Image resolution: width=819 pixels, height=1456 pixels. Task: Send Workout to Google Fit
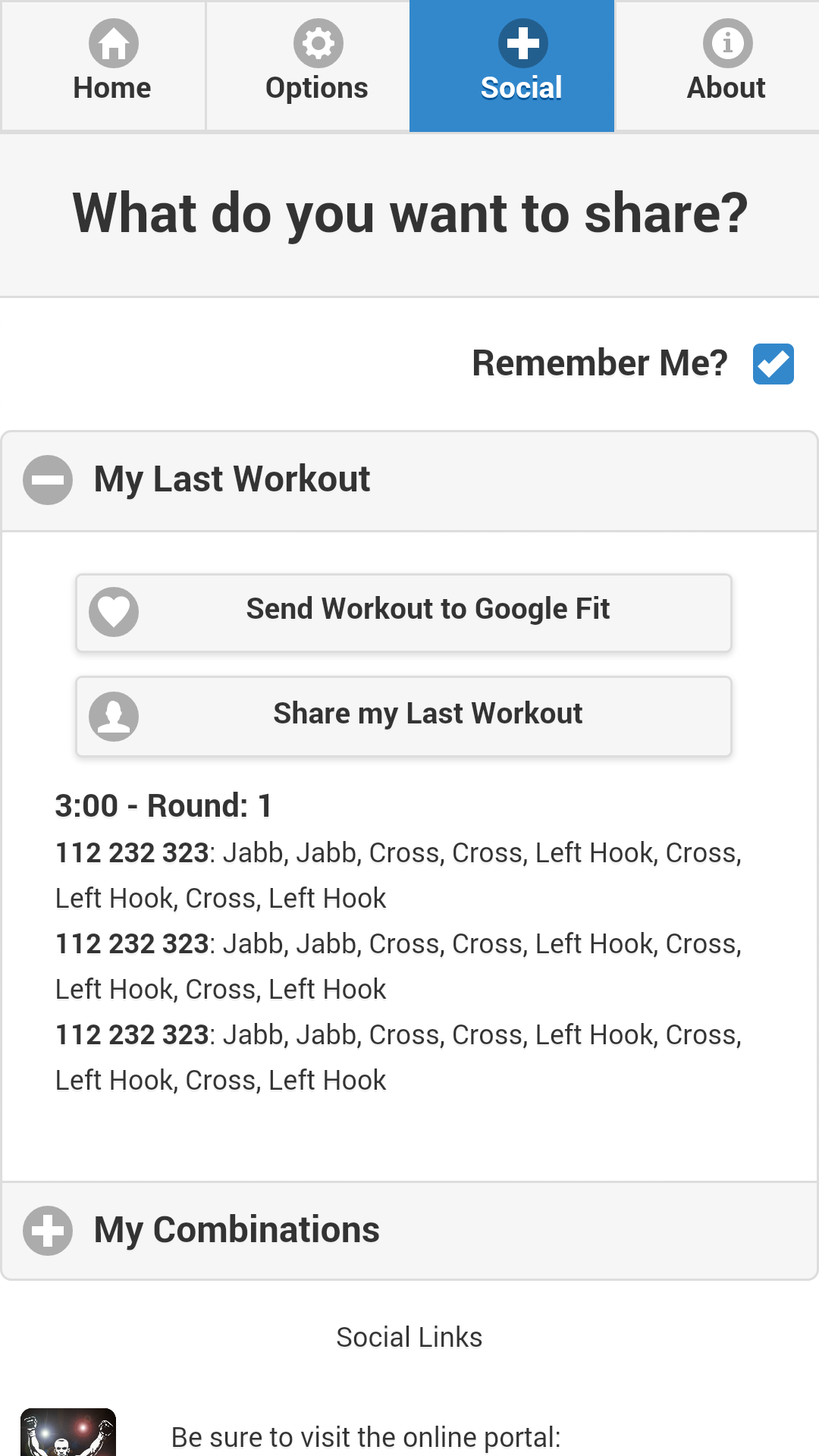click(403, 613)
